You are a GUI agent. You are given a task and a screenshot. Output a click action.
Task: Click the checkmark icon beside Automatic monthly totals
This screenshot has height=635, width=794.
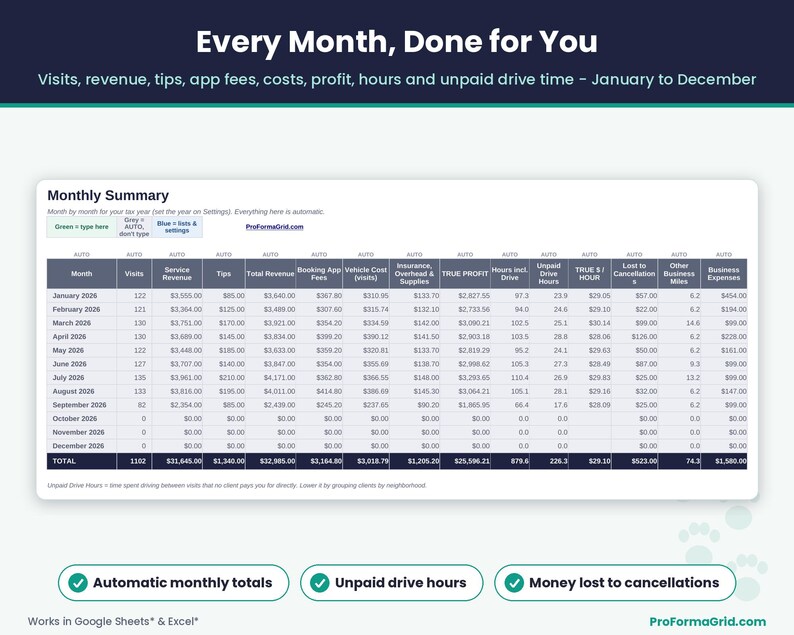(x=78, y=583)
